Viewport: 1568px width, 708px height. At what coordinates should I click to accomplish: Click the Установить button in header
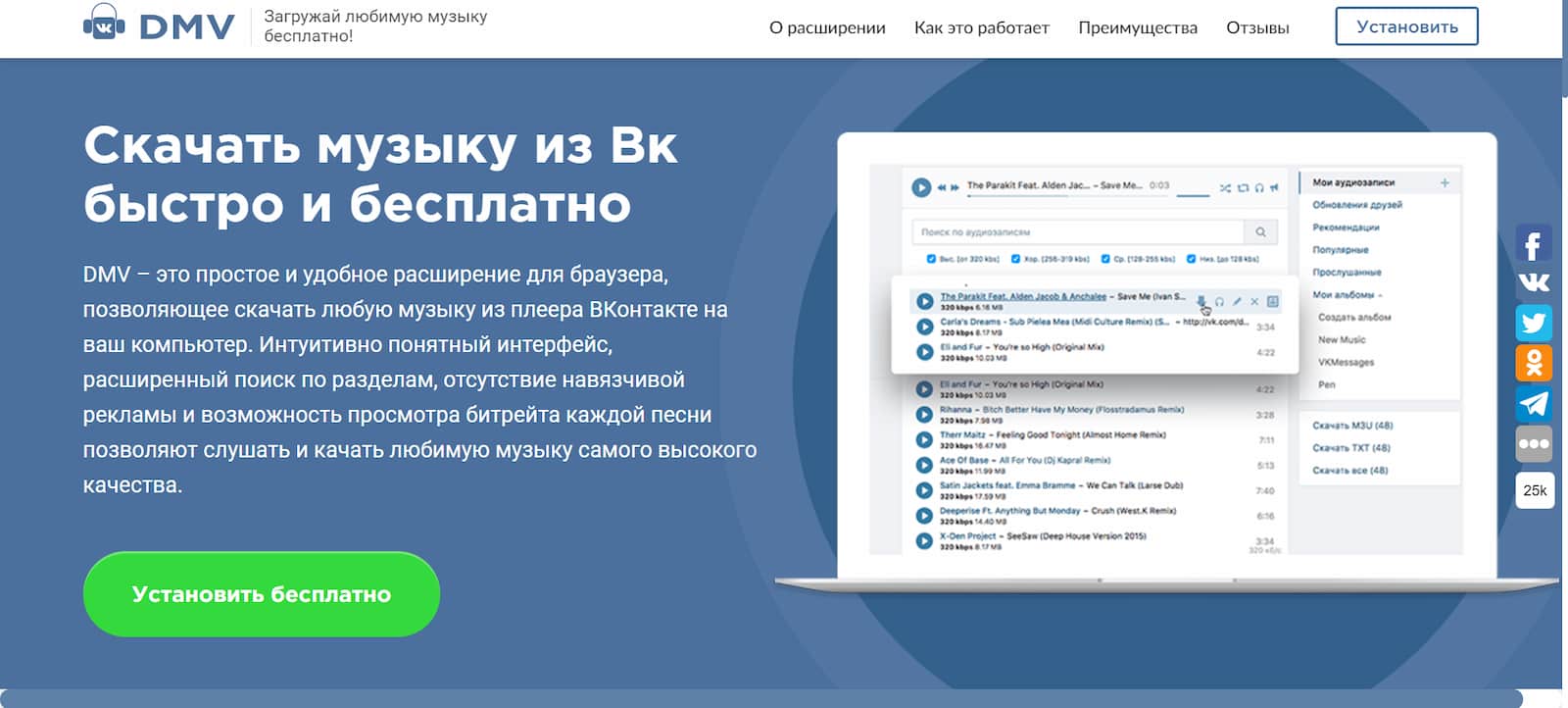coord(1406,26)
